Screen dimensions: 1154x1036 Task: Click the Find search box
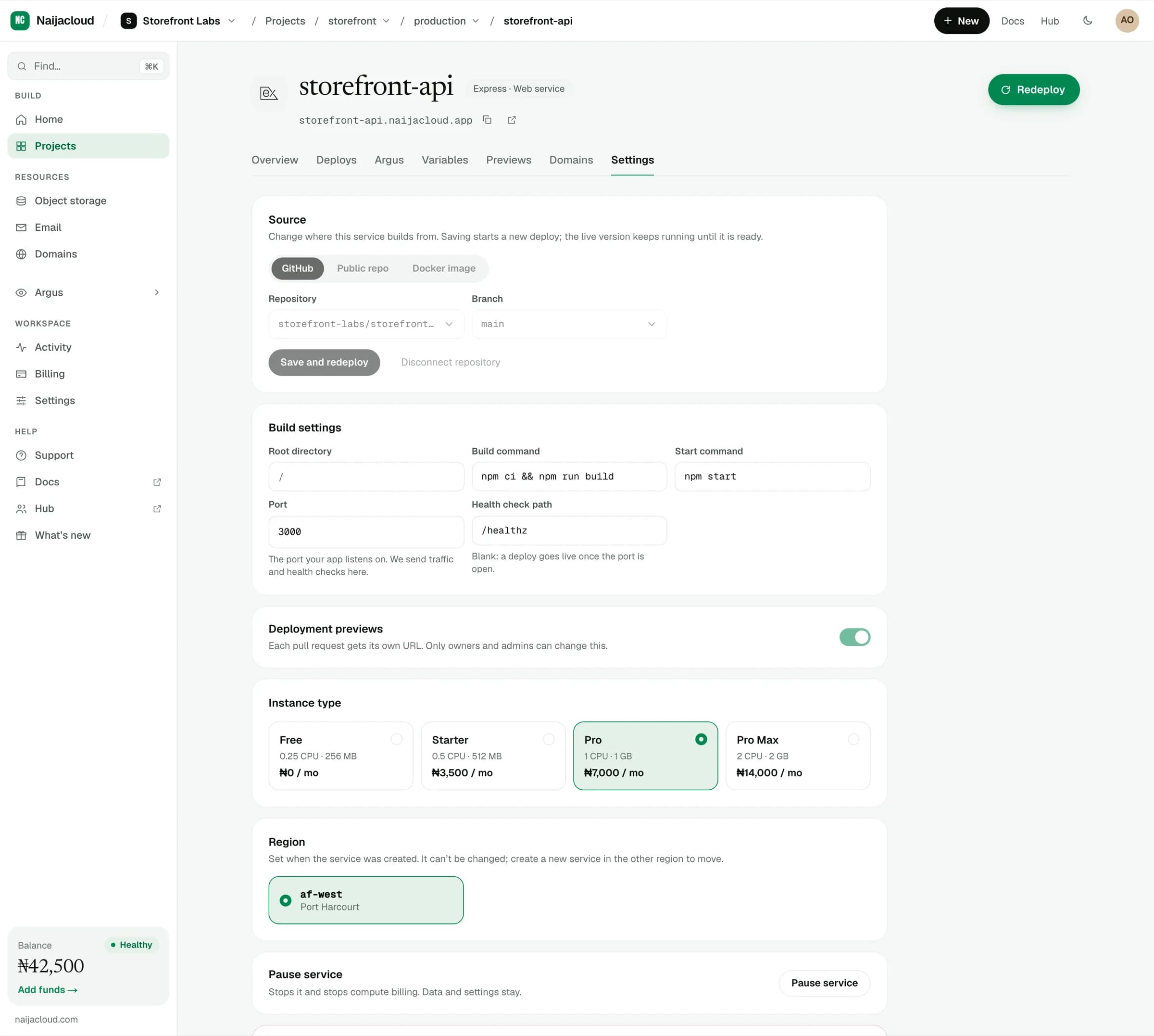coord(88,66)
